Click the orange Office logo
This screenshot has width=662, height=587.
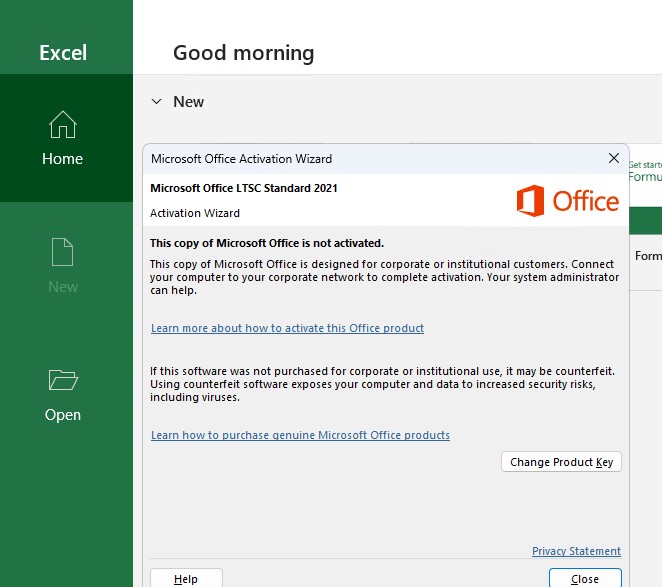click(567, 201)
